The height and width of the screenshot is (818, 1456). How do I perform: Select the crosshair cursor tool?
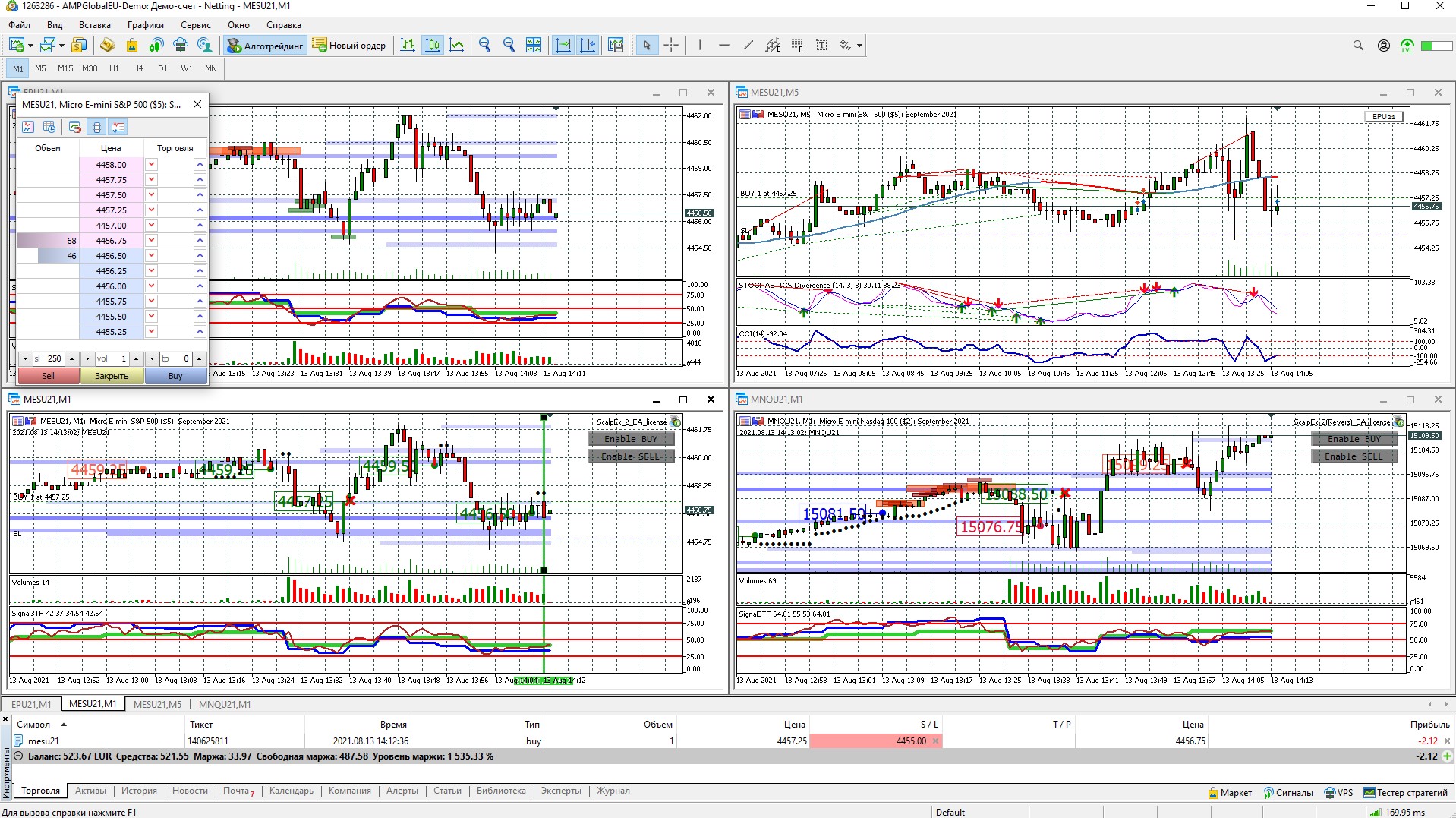671,46
